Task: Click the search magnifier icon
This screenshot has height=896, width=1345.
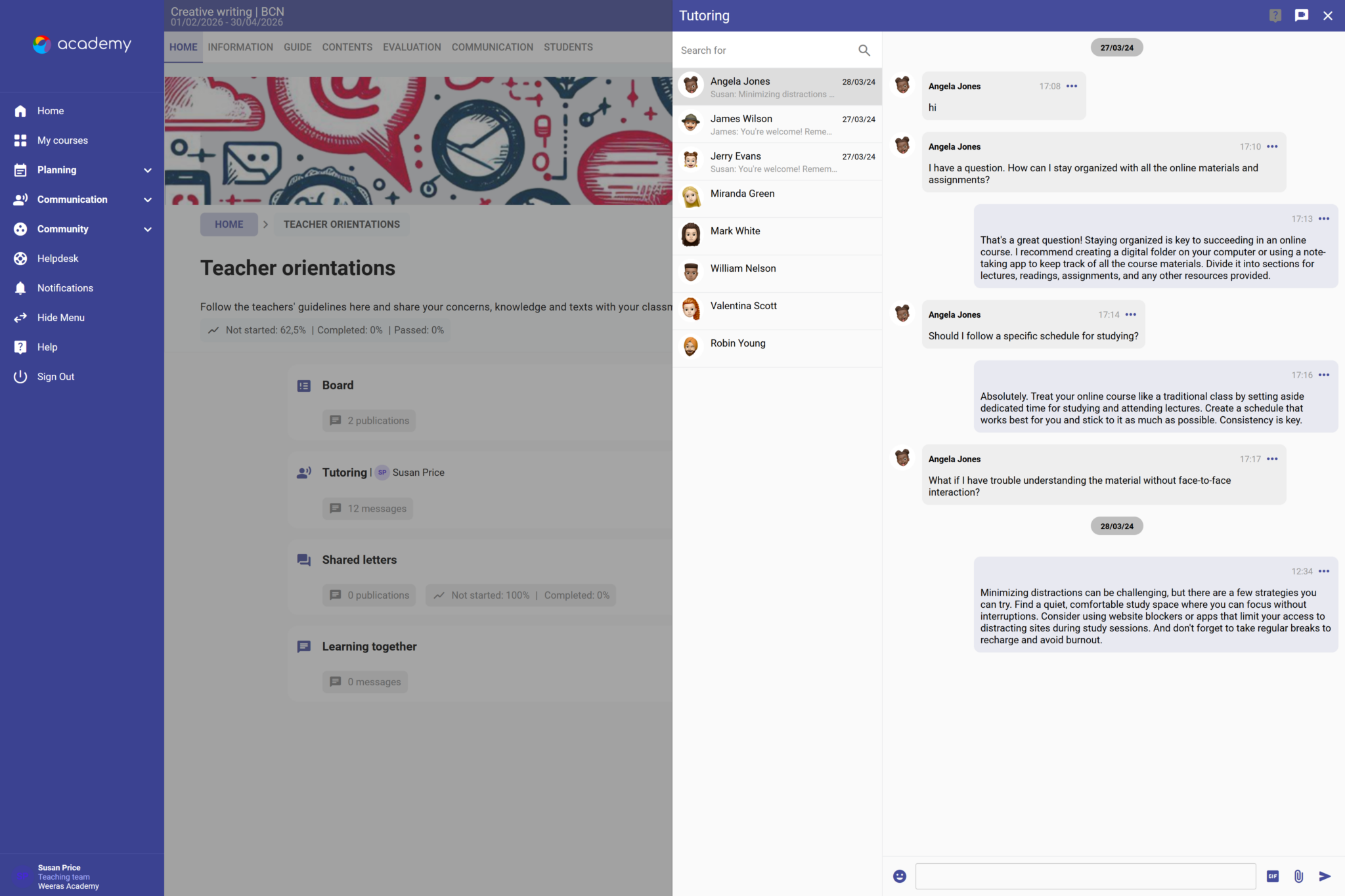Action: tap(864, 51)
